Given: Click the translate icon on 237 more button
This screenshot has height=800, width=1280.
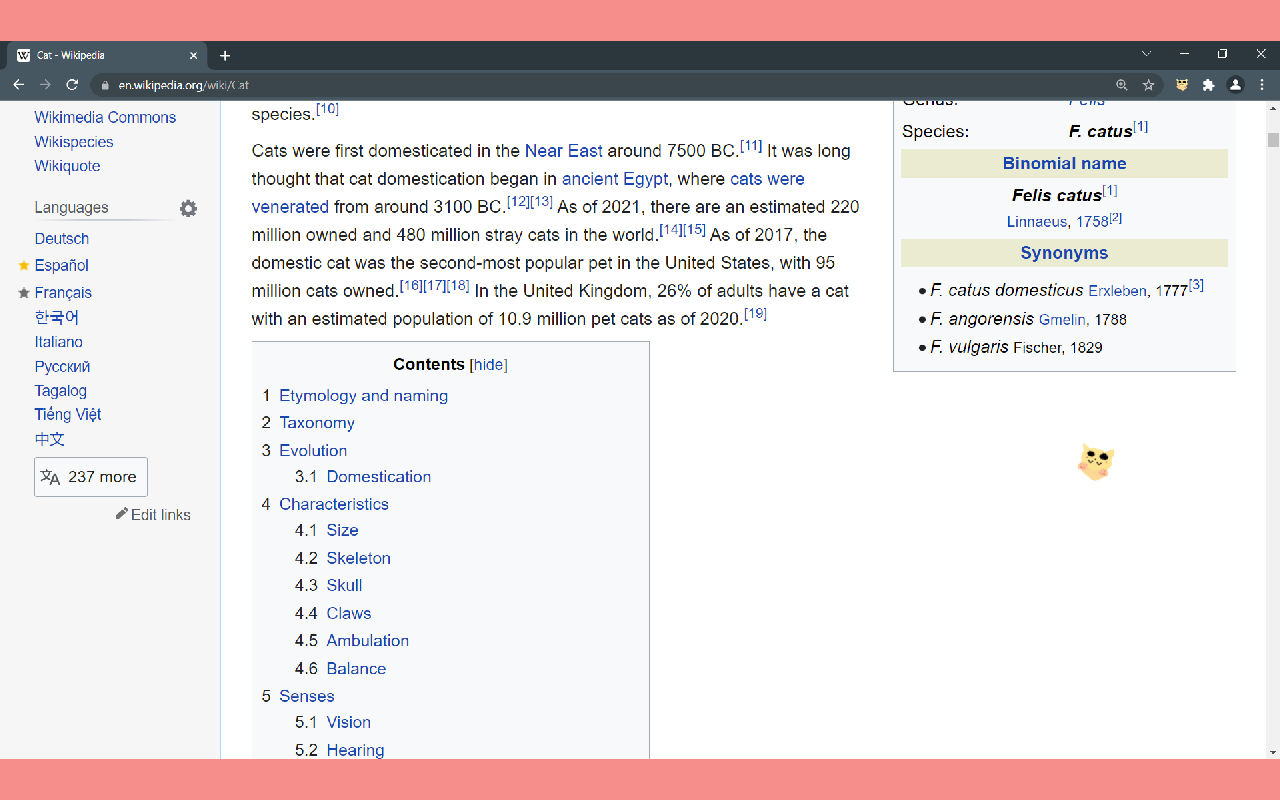Looking at the screenshot, I should tap(50, 477).
